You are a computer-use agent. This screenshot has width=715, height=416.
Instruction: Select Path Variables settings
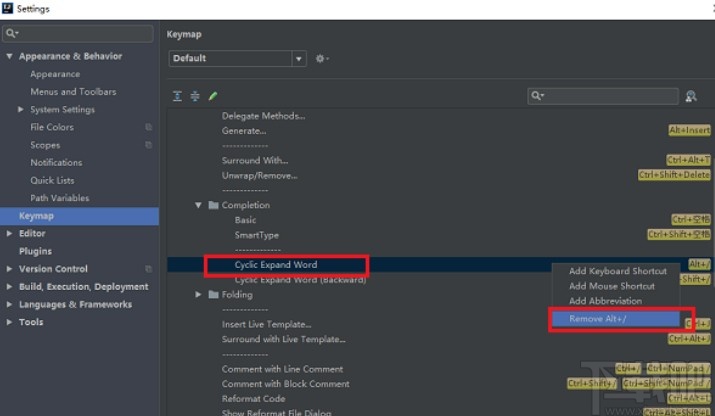pos(60,198)
